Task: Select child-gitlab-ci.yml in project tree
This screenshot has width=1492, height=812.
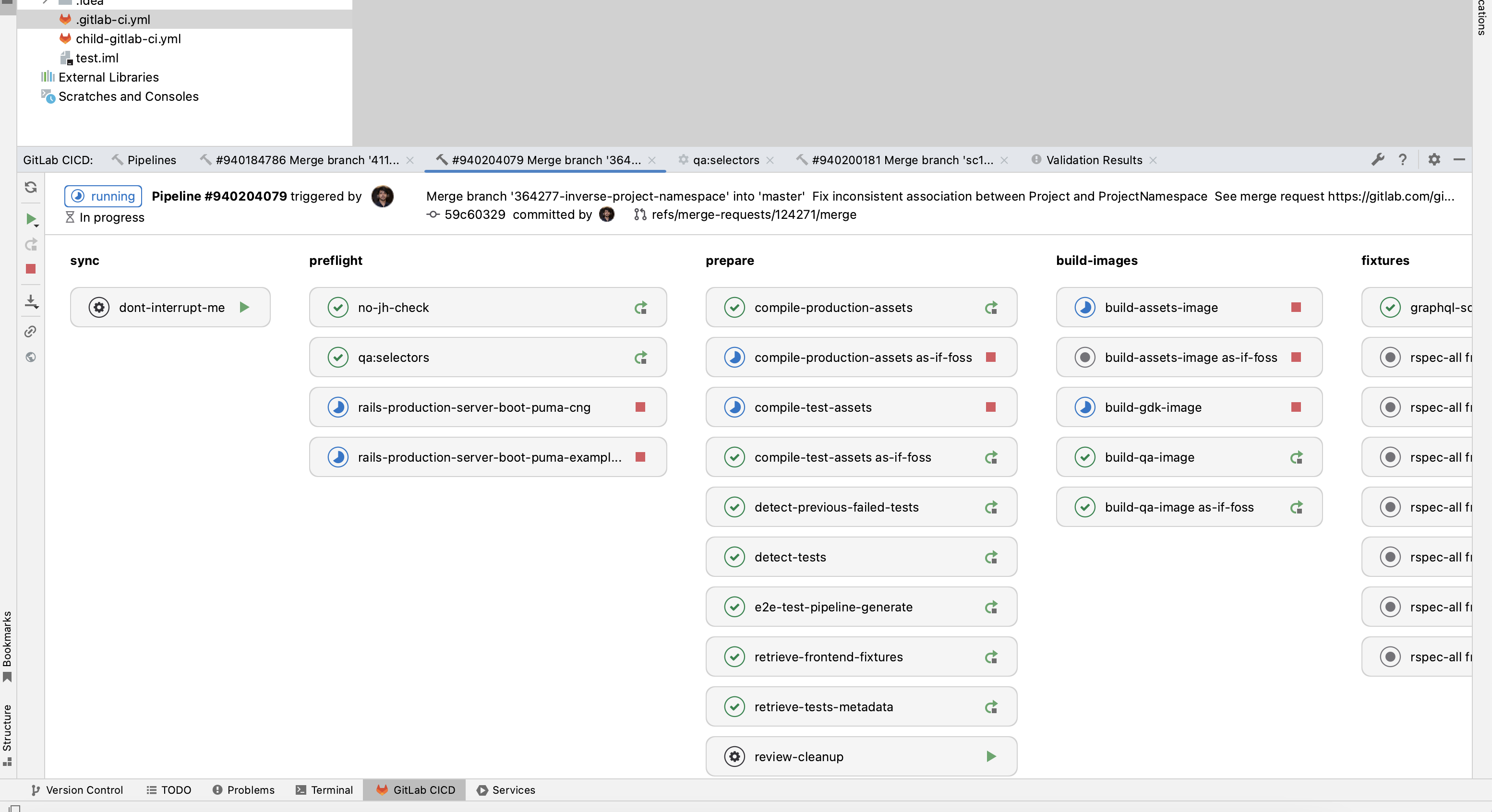Action: [x=128, y=38]
